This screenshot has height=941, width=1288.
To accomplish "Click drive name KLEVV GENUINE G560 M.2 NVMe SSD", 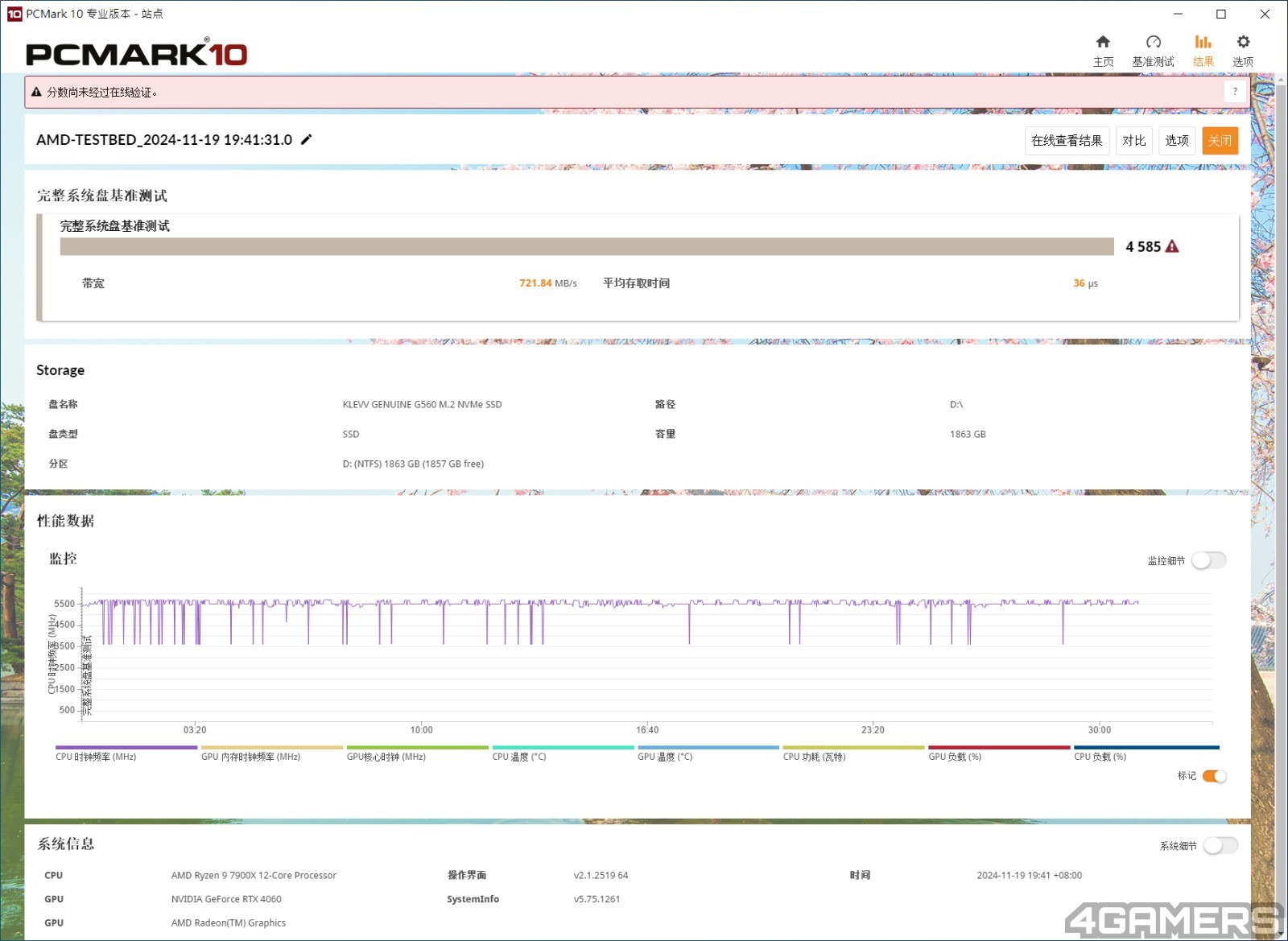I will (x=422, y=405).
